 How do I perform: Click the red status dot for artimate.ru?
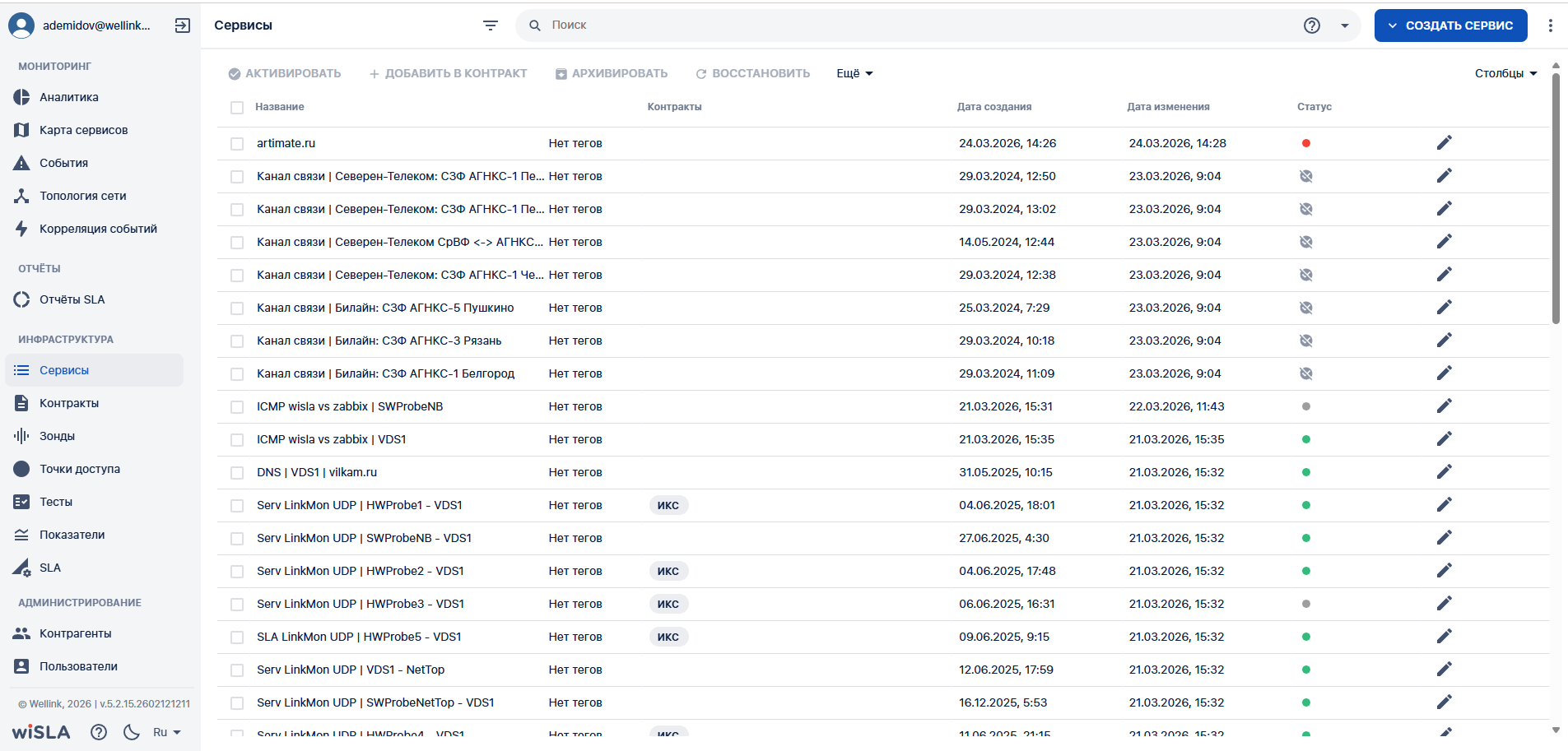coord(1306,143)
